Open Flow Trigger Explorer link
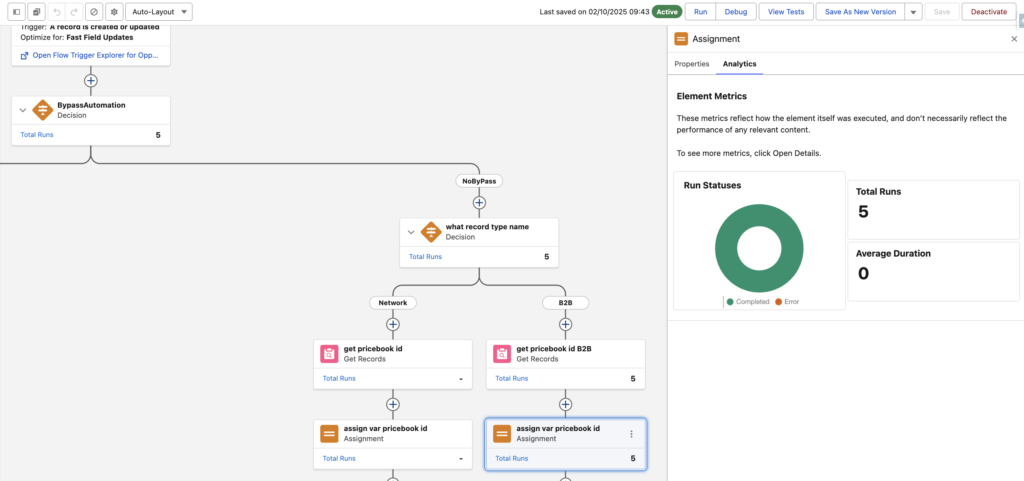Image resolution: width=1024 pixels, height=481 pixels. 90,55
